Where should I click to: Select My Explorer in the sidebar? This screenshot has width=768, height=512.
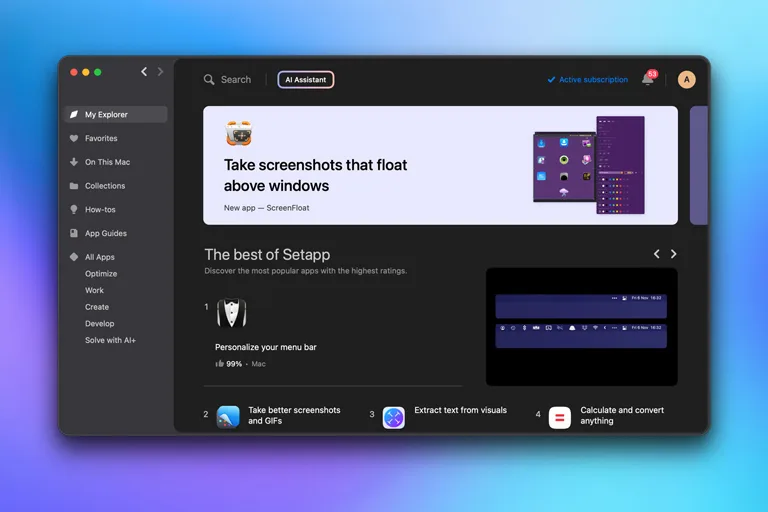[116, 114]
